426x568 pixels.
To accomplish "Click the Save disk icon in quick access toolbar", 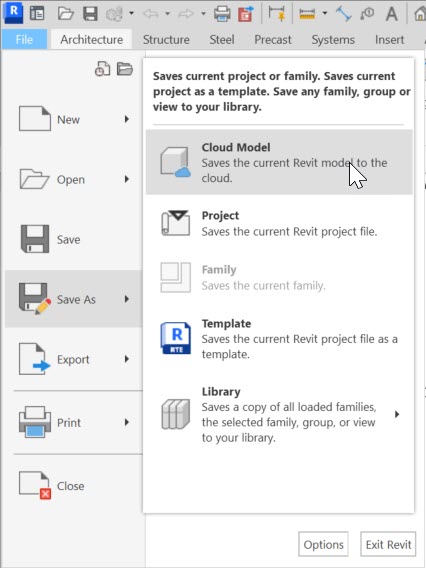I will point(90,13).
